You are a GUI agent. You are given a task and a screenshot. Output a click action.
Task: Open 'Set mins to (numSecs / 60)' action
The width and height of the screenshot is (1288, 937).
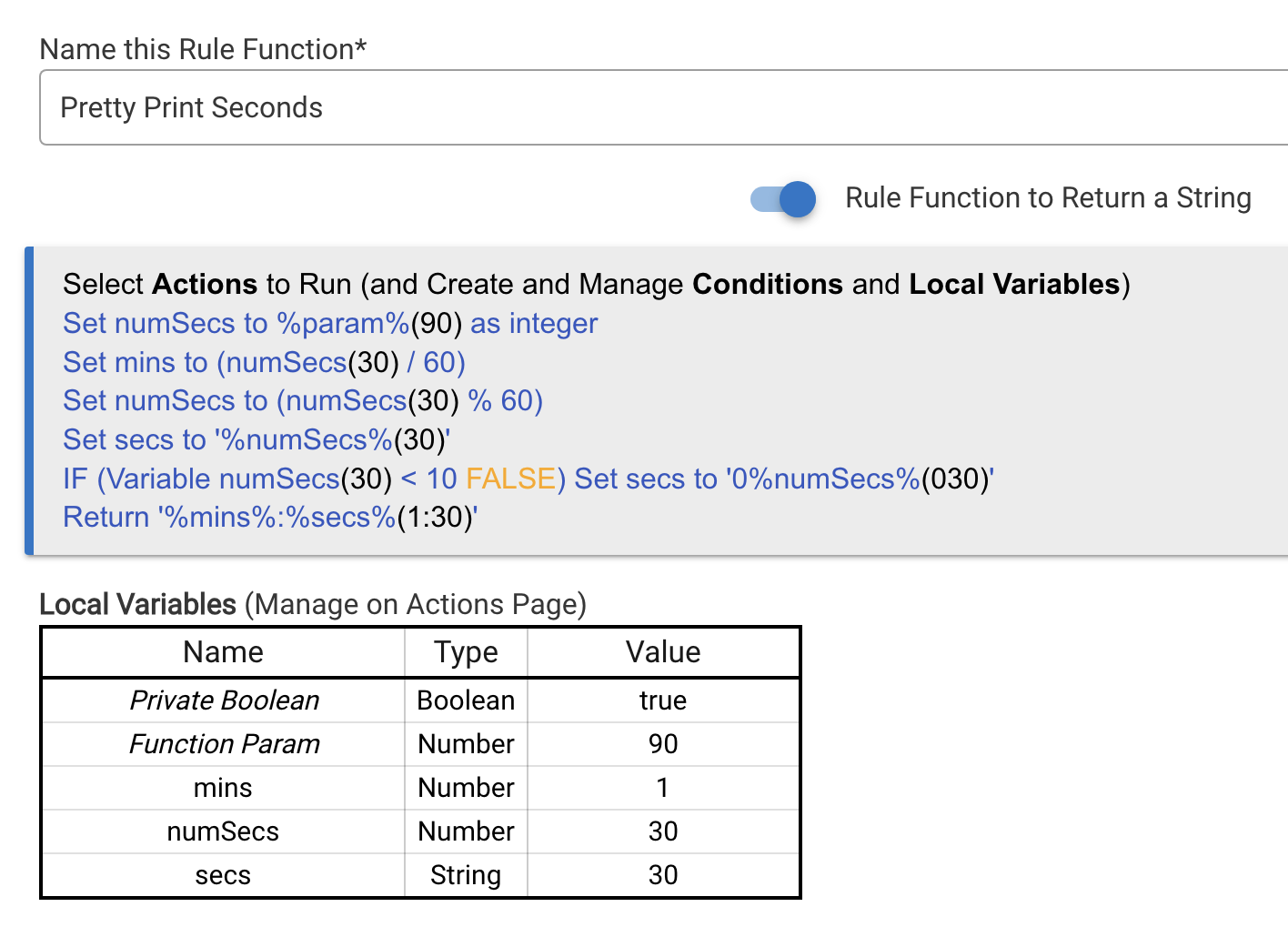264,362
